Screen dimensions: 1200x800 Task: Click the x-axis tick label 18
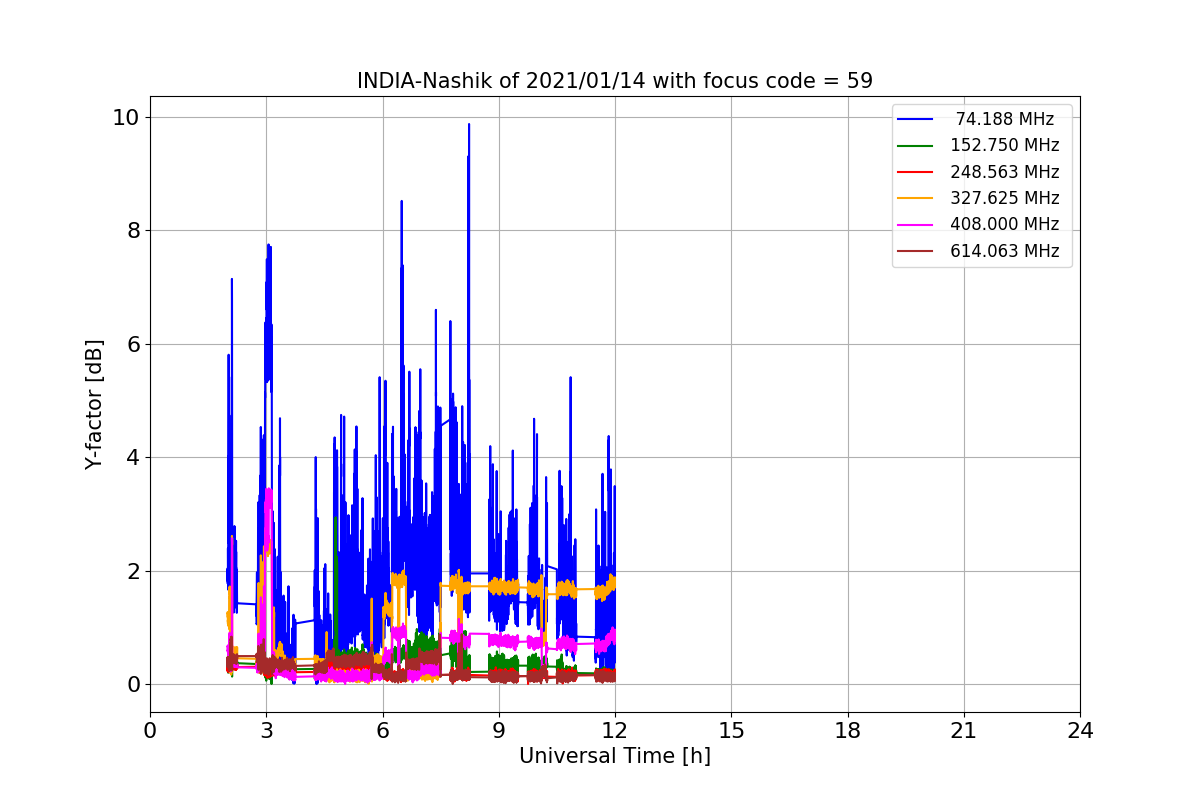coord(848,731)
